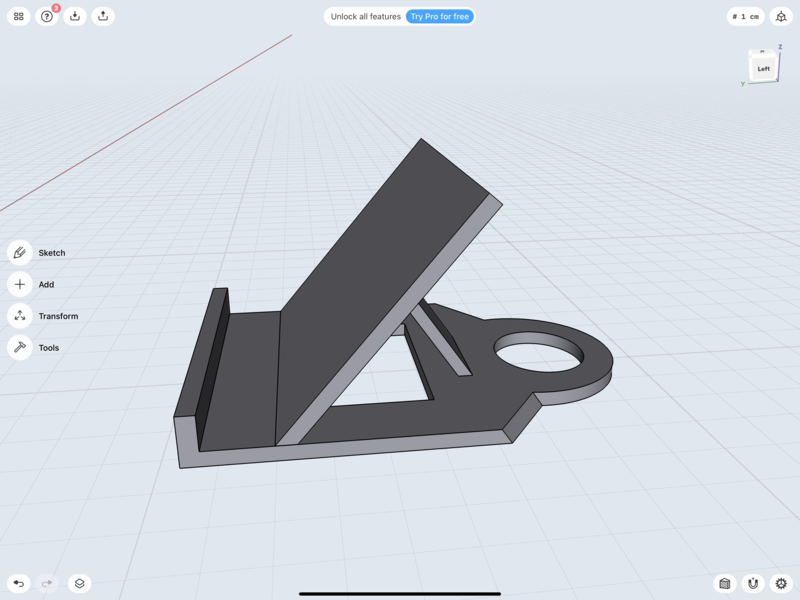Toggle snapping with the magnet icon
This screenshot has width=800, height=600.
(x=753, y=583)
